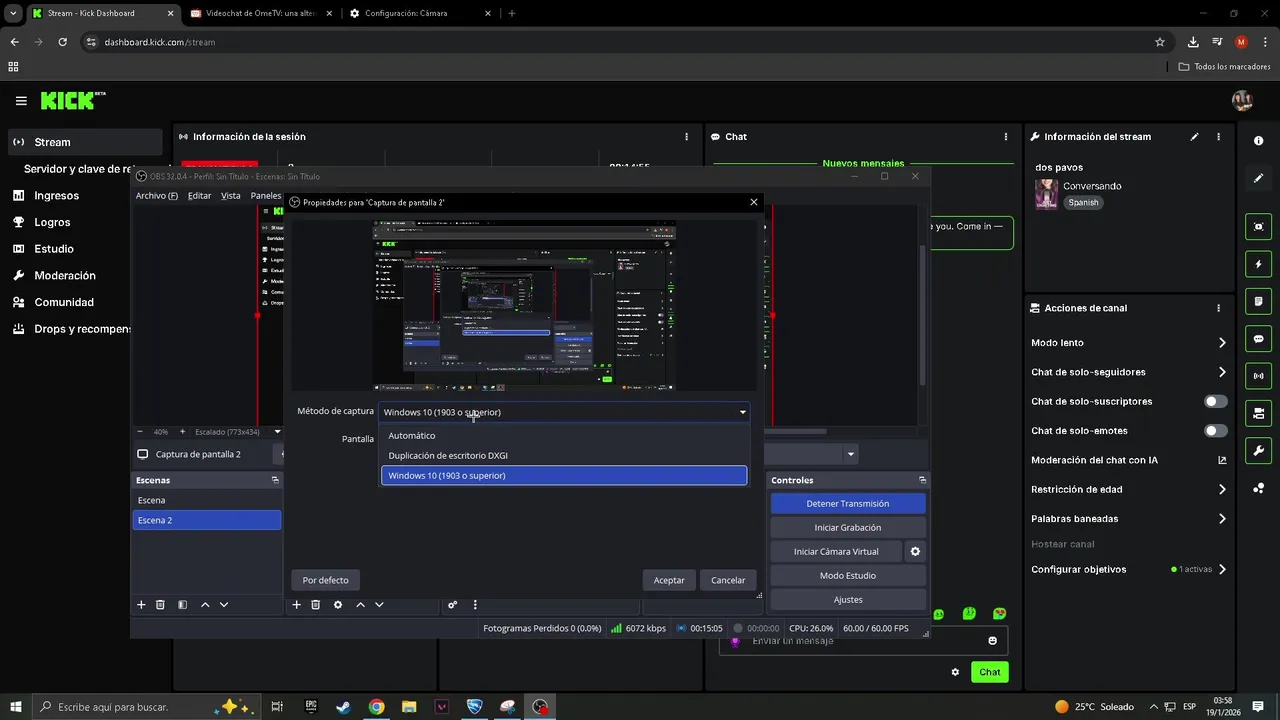Click Iniciar Grabación in OBS
Screen dimensions: 1280x720
[x=848, y=528]
